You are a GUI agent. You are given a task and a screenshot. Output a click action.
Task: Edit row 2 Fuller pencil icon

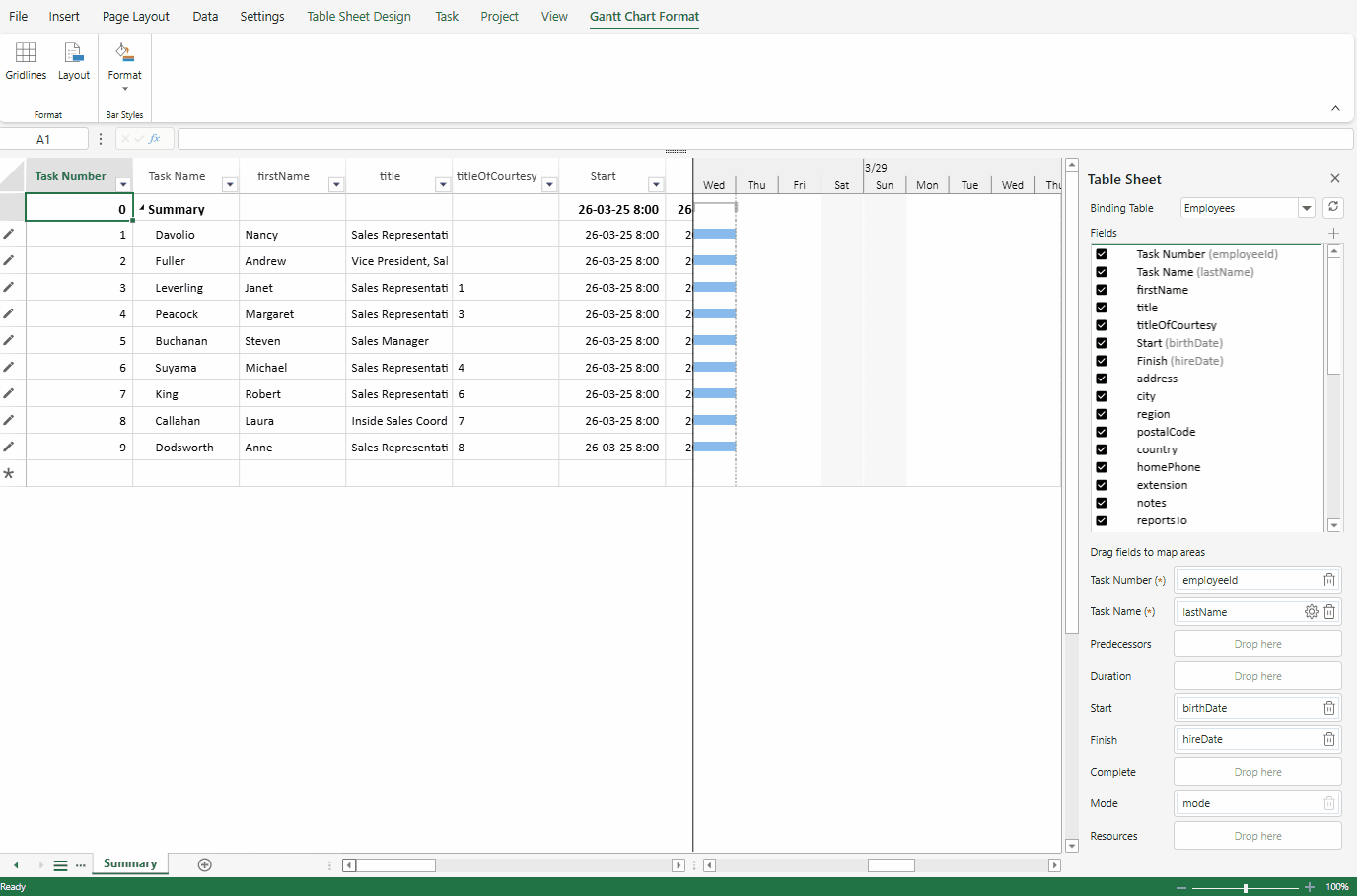pyautogui.click(x=9, y=260)
